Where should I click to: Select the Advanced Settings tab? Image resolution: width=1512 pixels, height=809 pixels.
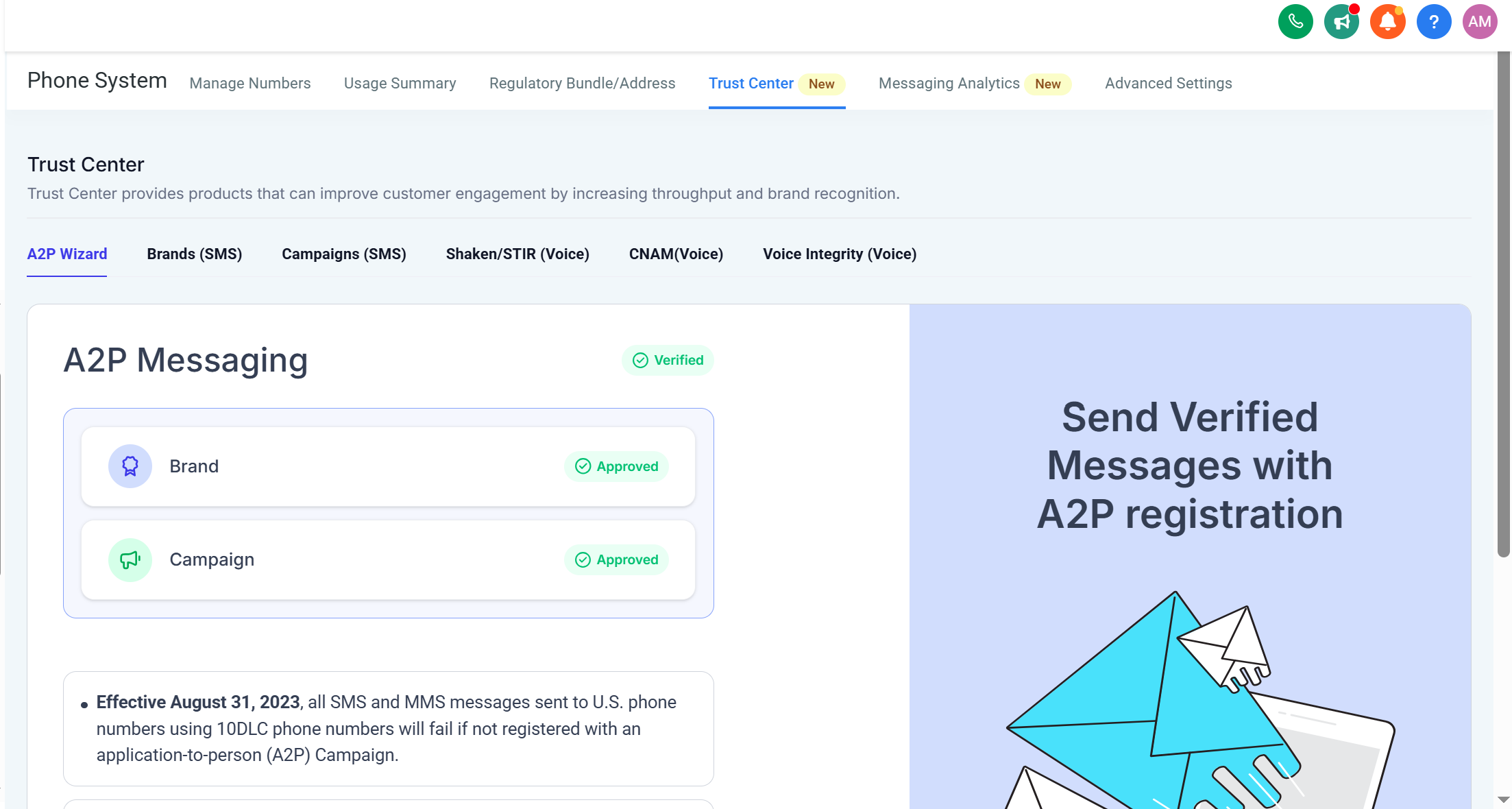1168,84
